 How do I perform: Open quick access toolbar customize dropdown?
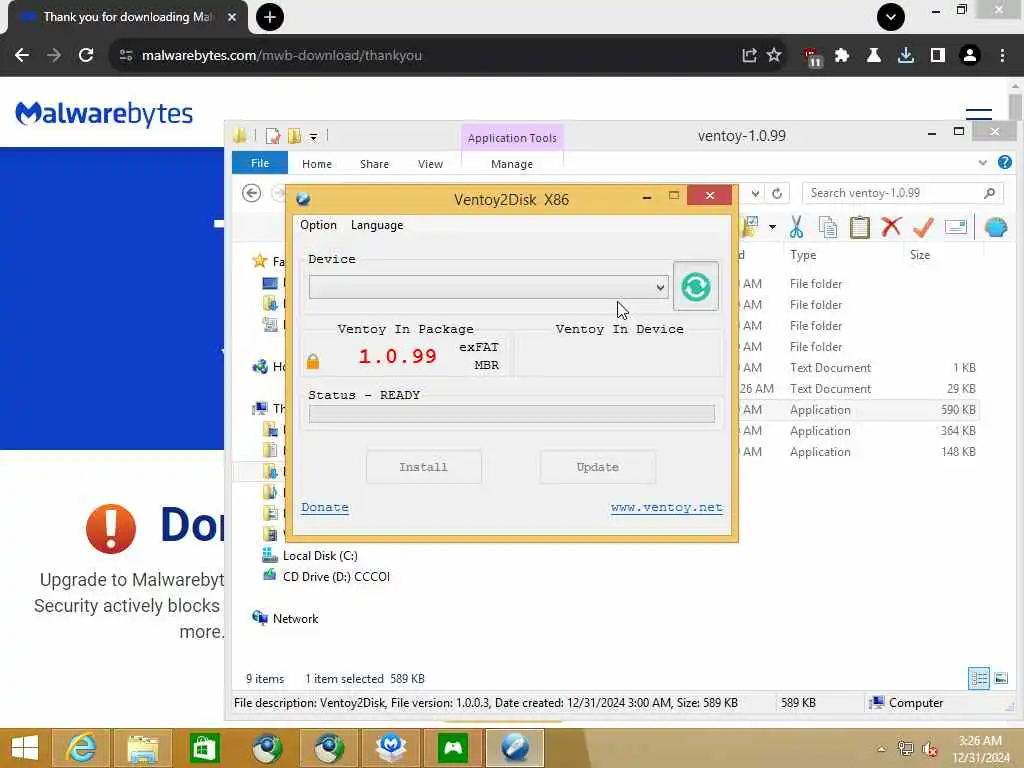pyautogui.click(x=313, y=136)
